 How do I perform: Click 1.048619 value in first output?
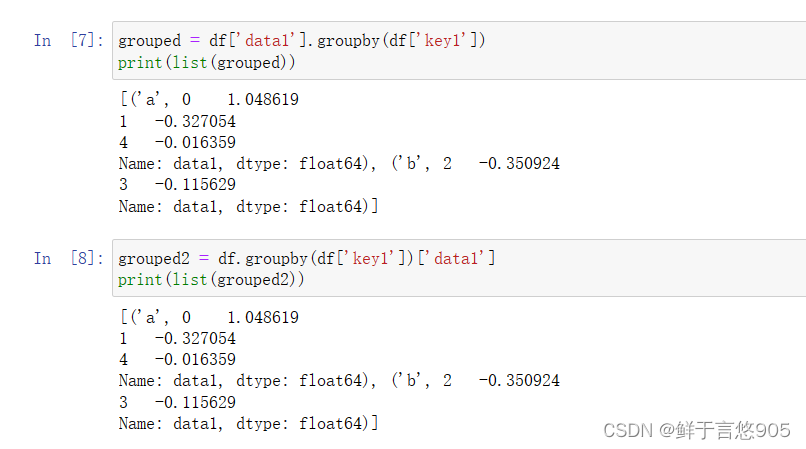point(263,100)
